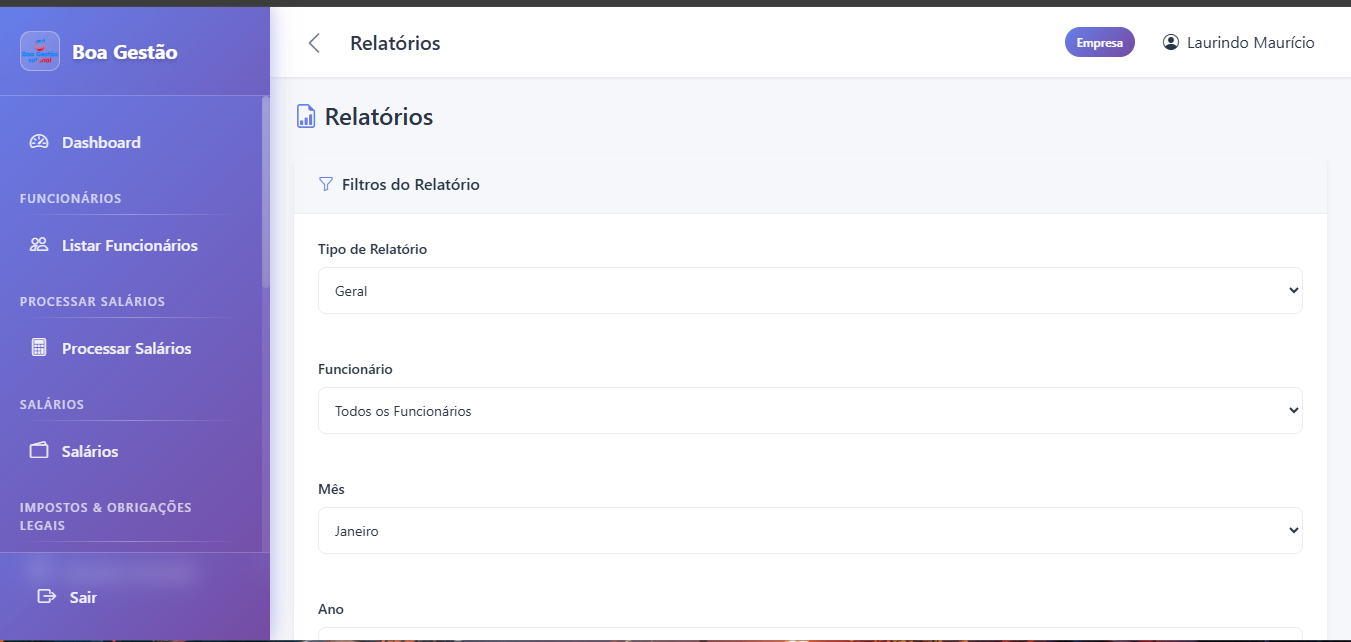1351x642 pixels.
Task: Click the sidebar vertical scrollbar
Action: (265, 190)
